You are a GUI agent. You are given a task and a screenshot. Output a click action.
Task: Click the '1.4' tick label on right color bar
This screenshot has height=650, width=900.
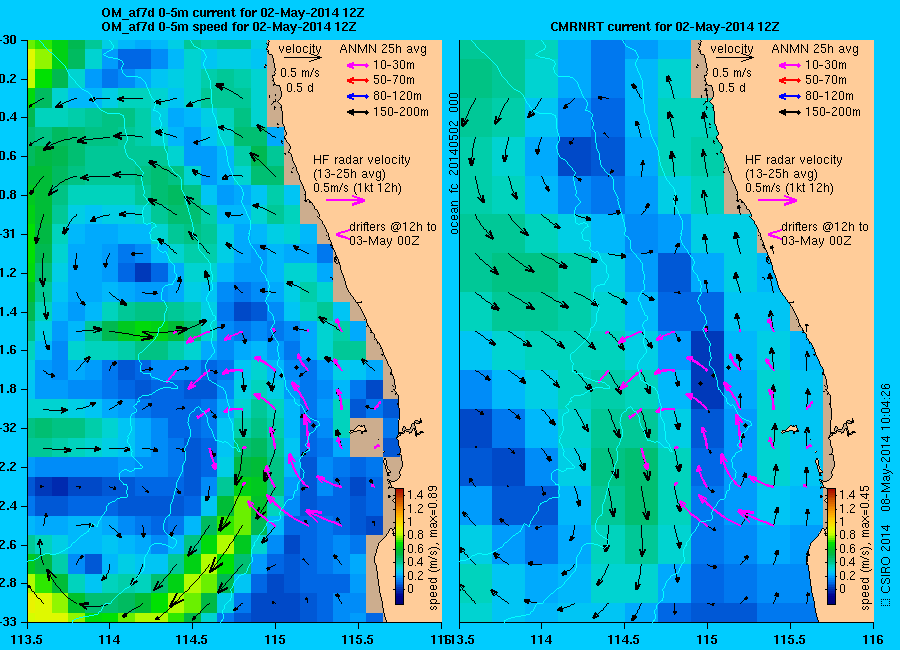(x=847, y=494)
